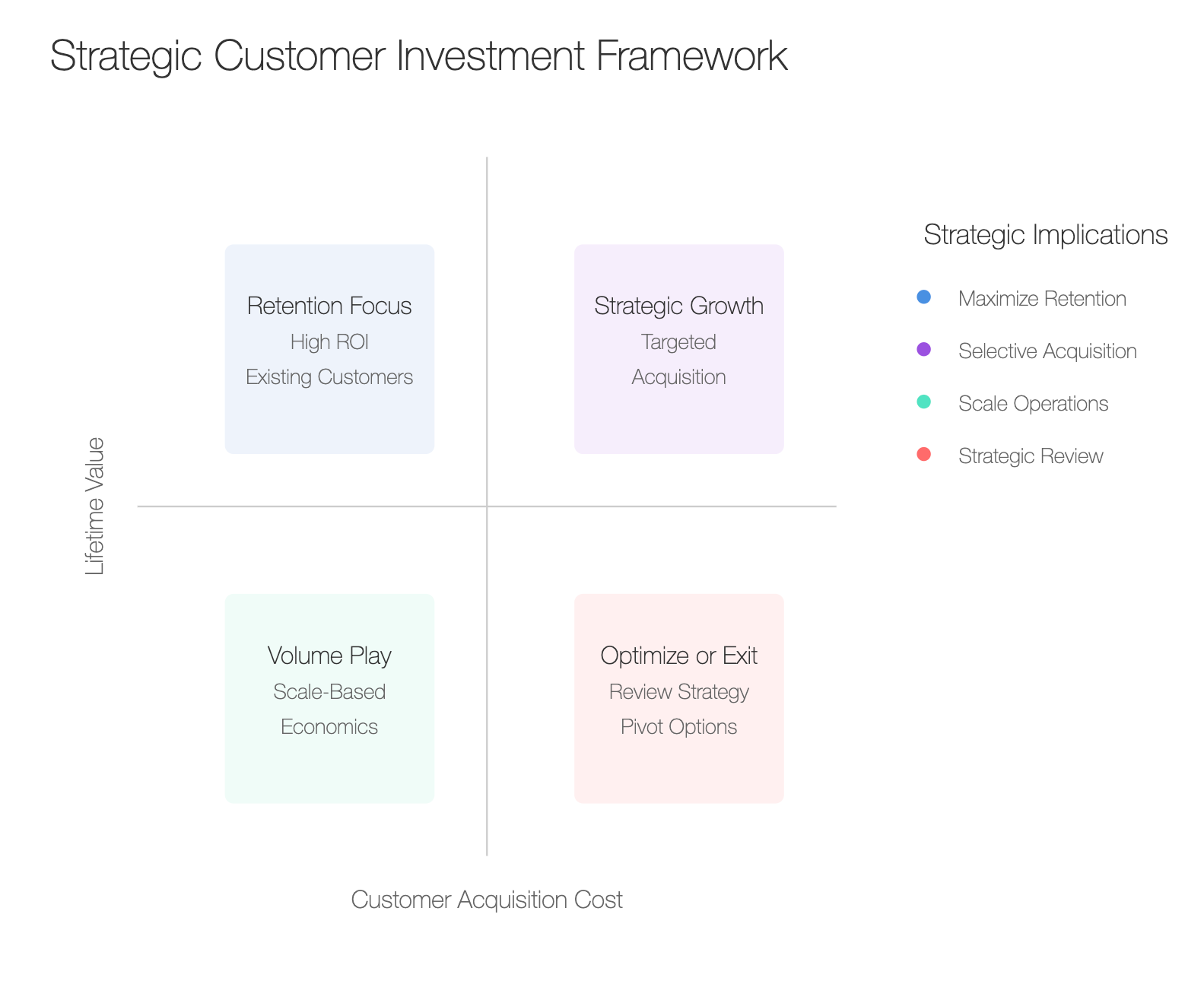The width and height of the screenshot is (1204, 981).
Task: Select the Volume Play quadrant box
Action: click(329, 698)
